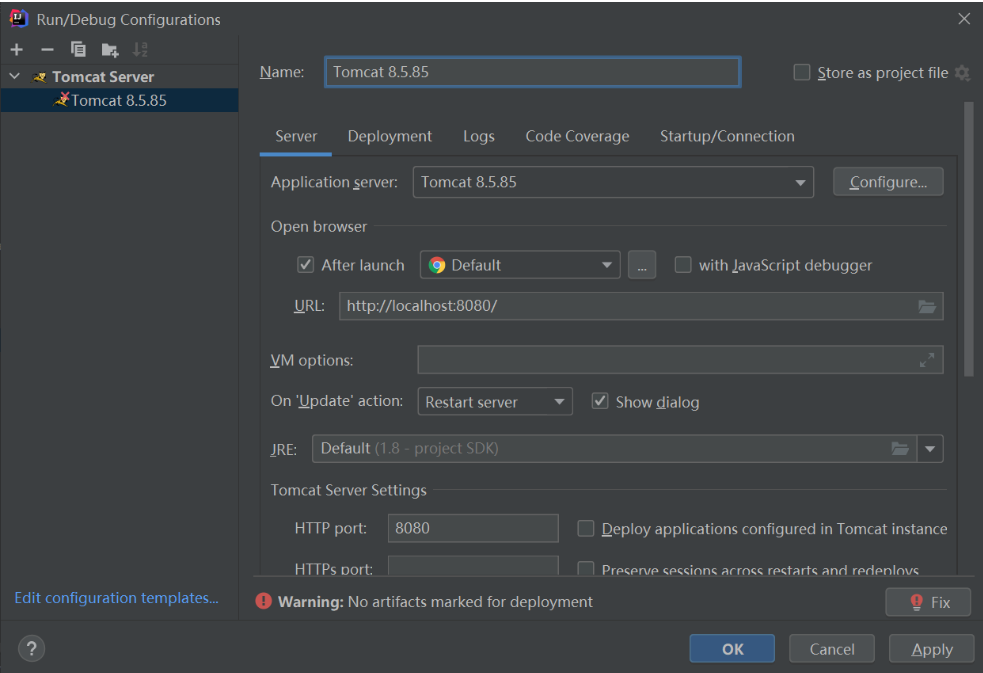Click the Tomcat Server group icon
The image size is (983, 673).
[x=39, y=77]
